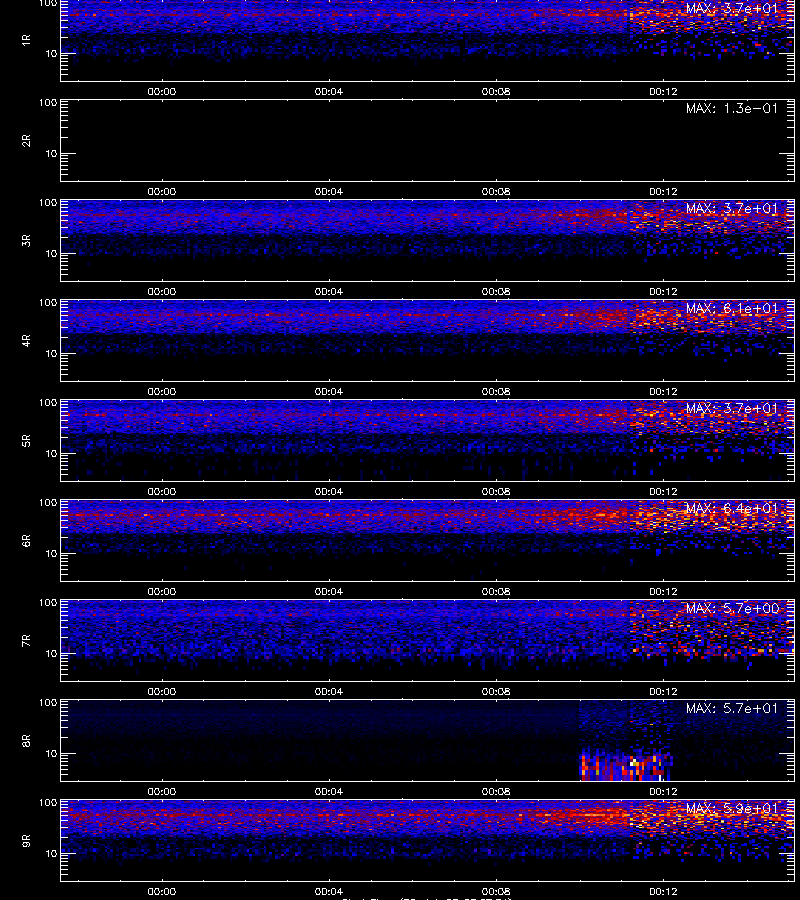Click the 100 y-axis tick label of 6R panel
The image size is (800, 900).
click(48, 503)
